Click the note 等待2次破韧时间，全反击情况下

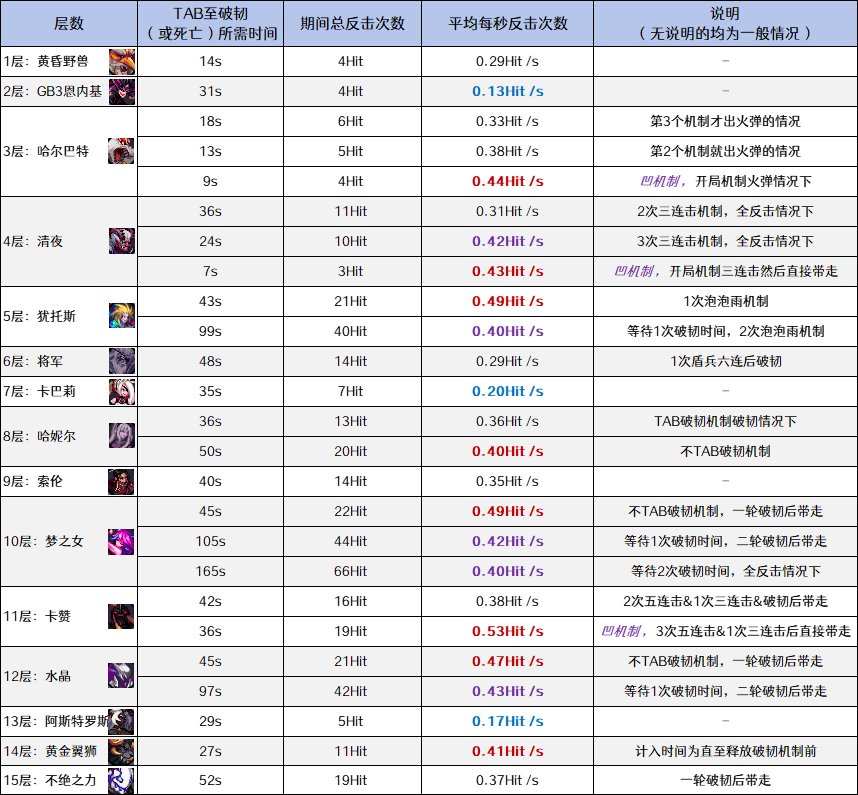click(726, 571)
